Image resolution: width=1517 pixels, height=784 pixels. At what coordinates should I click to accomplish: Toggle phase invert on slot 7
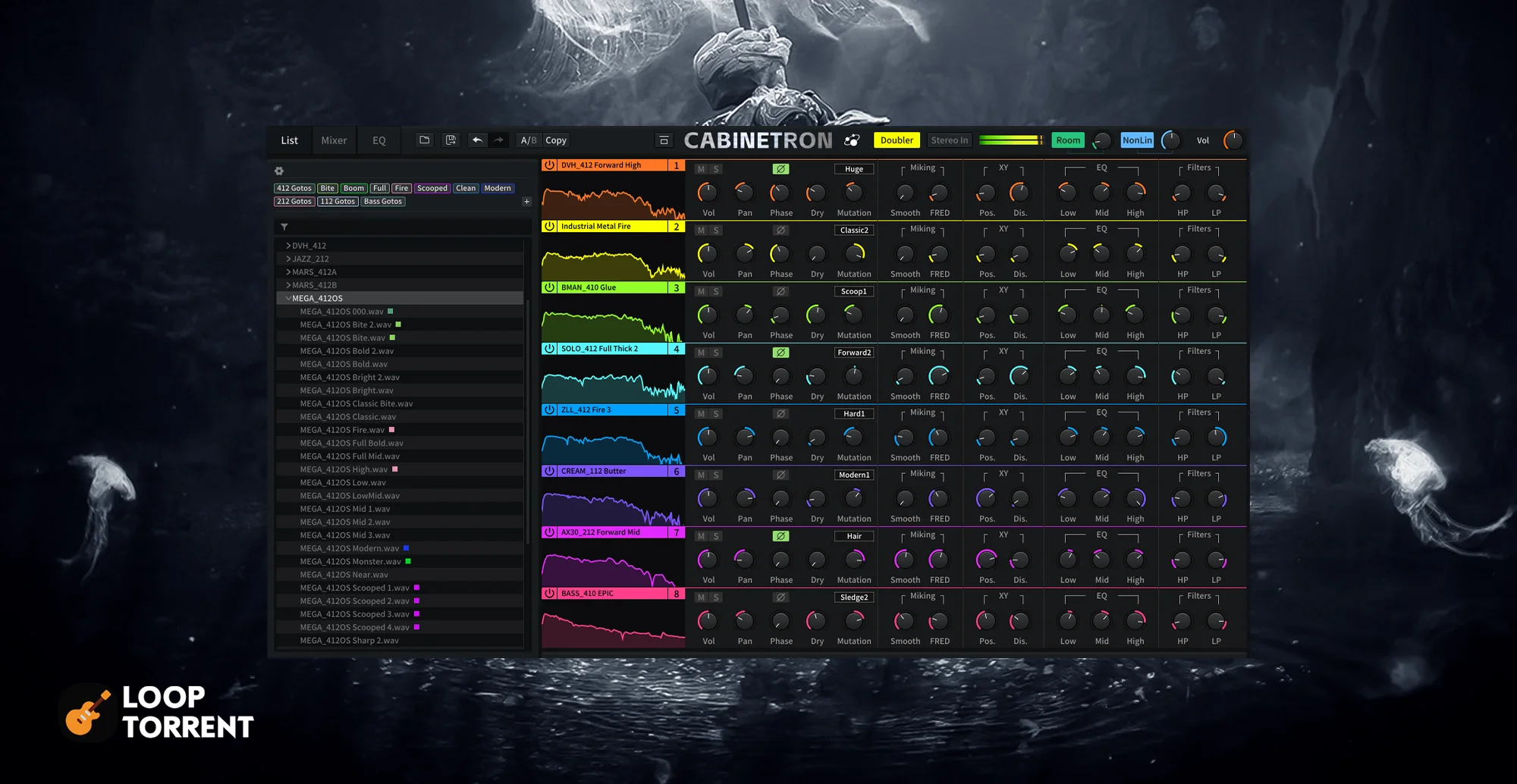click(780, 536)
